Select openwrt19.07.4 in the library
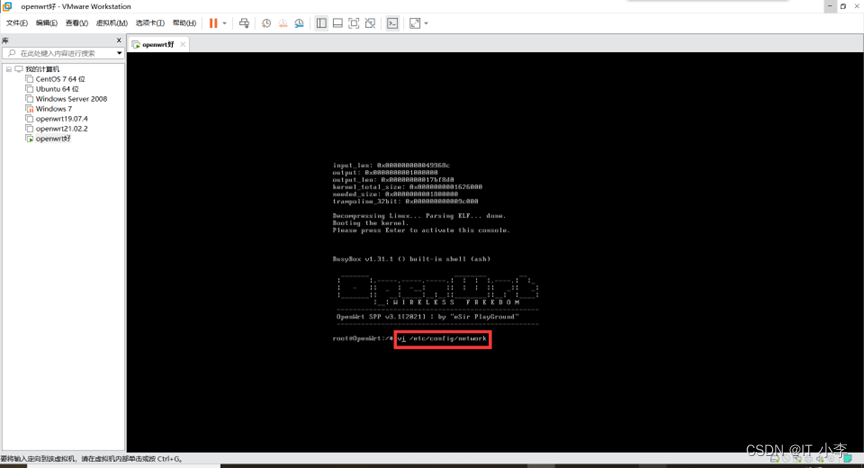Image resolution: width=864 pixels, height=468 pixels. 62,119
